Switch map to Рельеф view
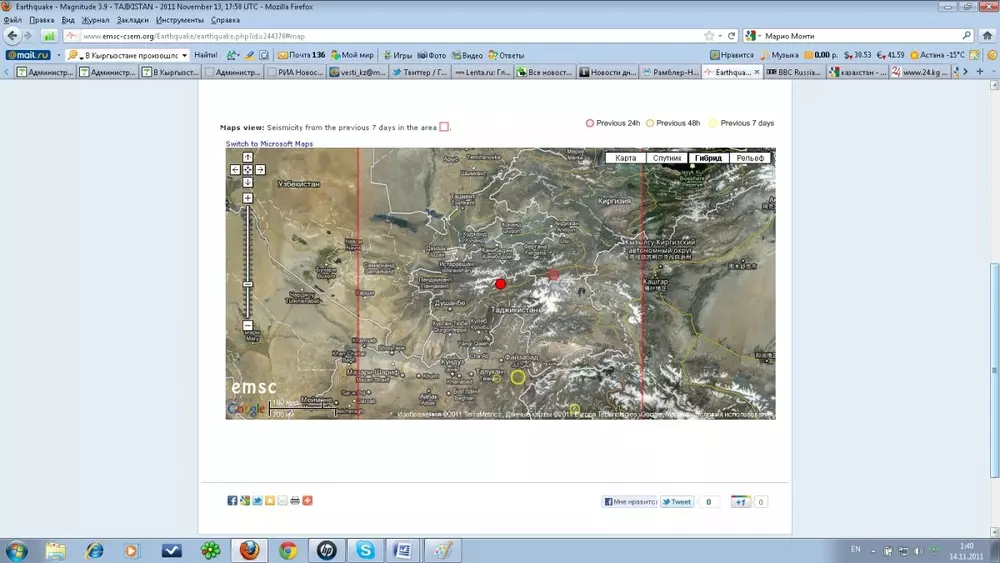The width and height of the screenshot is (1000, 563). 750,158
